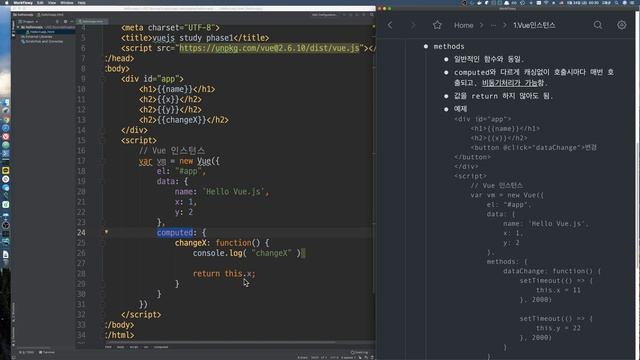640x360 pixels.
Task: Open the settings gear in the Project panel
Action: coord(65,22)
